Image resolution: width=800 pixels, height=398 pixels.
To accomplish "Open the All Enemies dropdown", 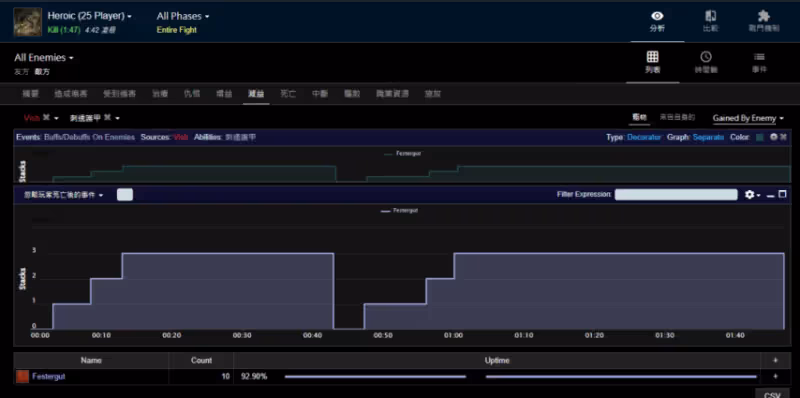I will click(x=44, y=58).
